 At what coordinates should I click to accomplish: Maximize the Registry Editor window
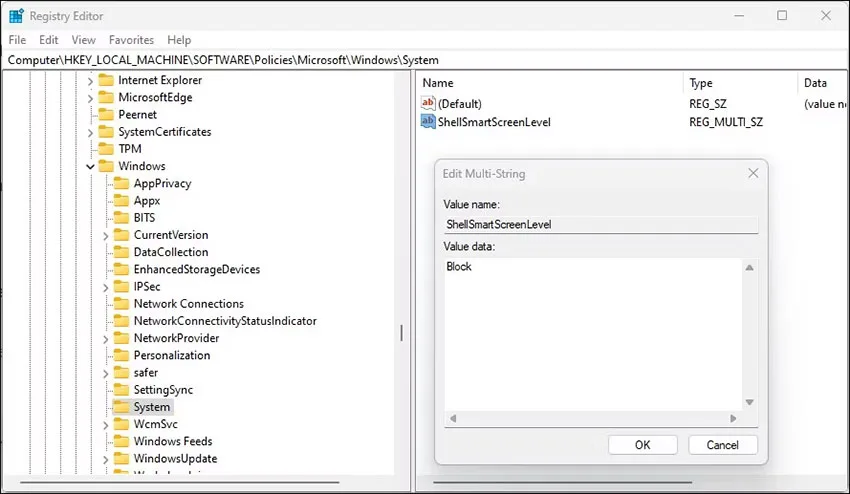pos(782,16)
